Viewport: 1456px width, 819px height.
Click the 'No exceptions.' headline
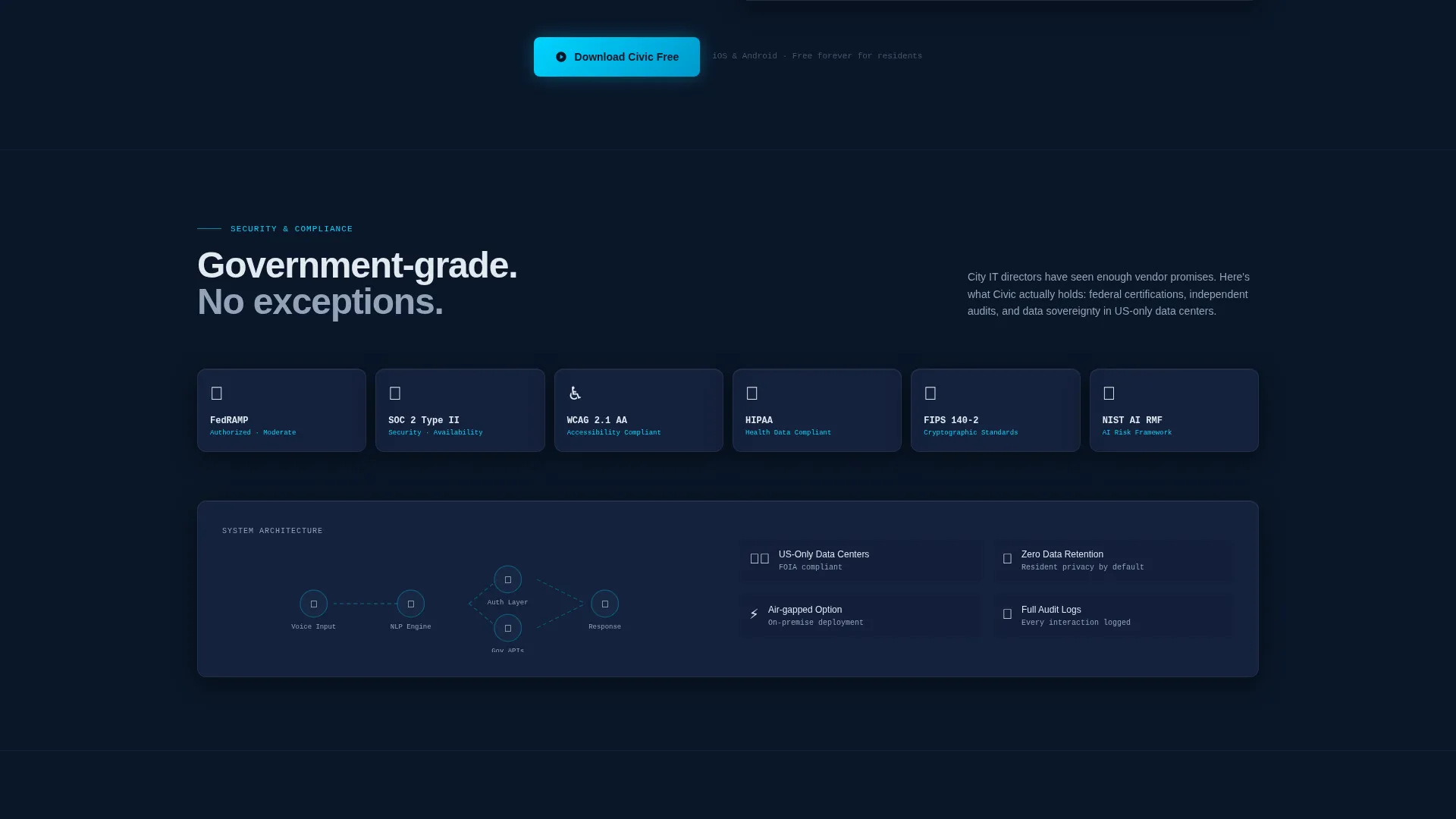pos(320,302)
